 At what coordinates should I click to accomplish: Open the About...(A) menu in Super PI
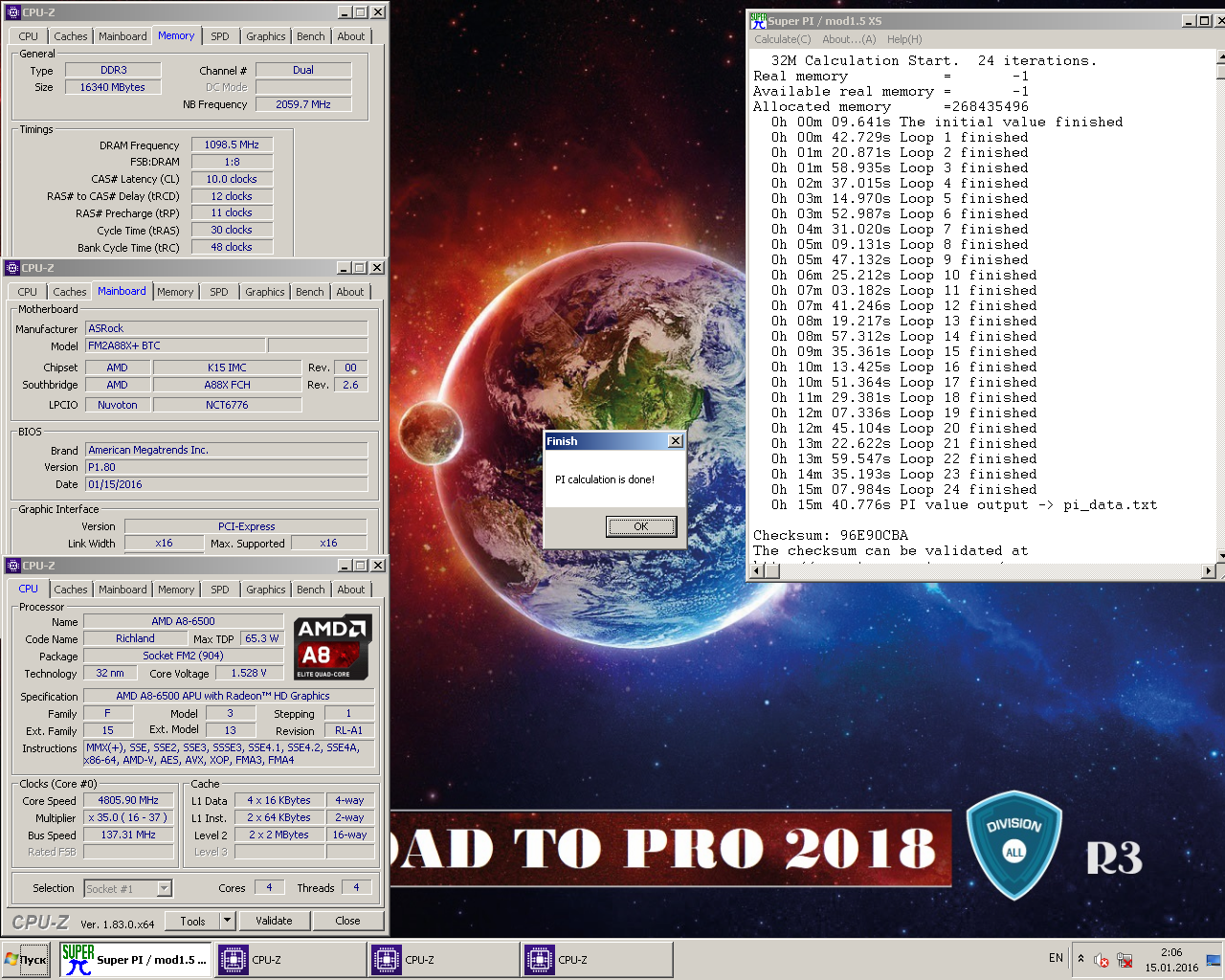tap(849, 39)
